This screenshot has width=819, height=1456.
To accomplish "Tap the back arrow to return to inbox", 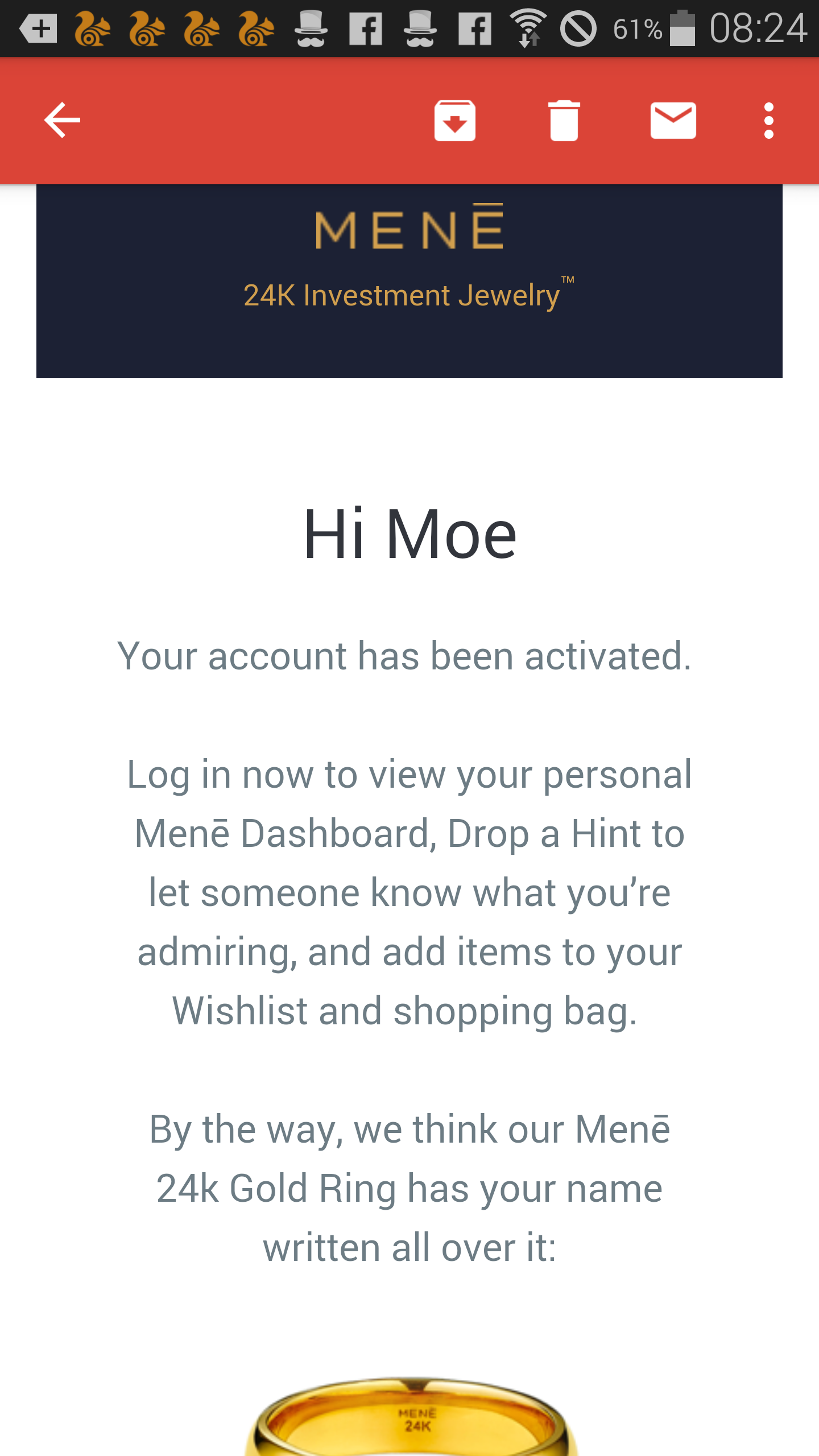I will pos(62,120).
